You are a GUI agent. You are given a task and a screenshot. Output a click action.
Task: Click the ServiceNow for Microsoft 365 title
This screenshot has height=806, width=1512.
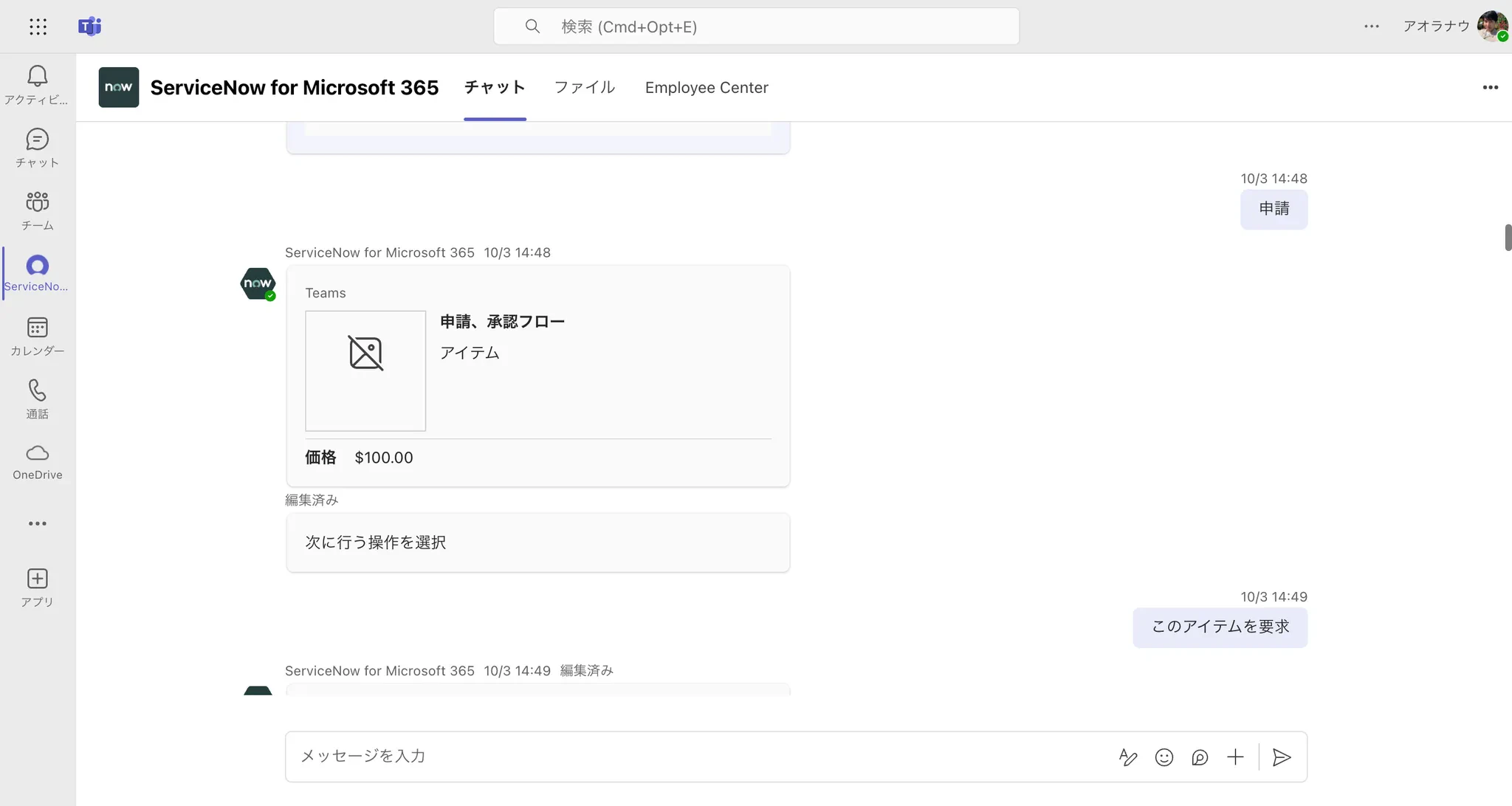pos(295,87)
